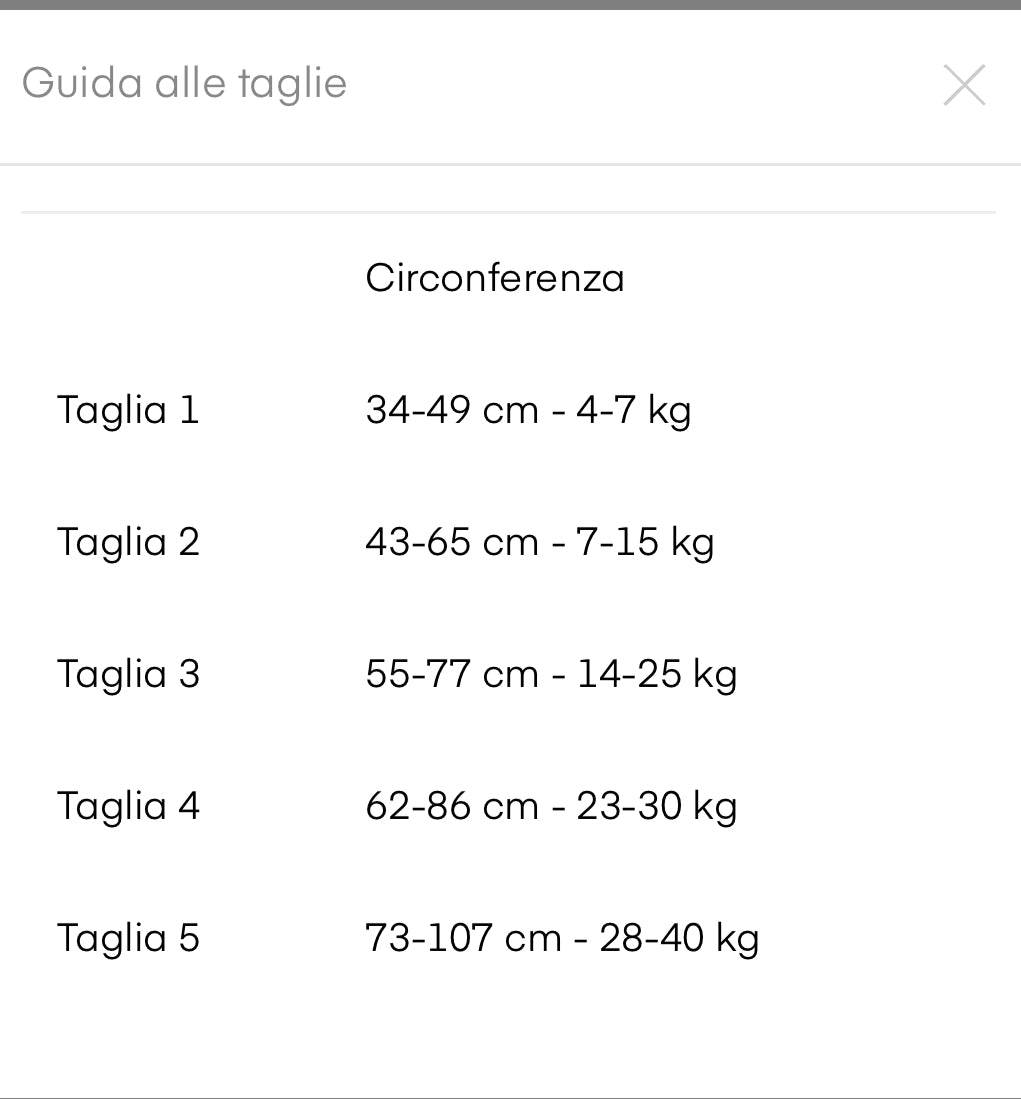Click the 62-86 cm circumference value
Screen dimensions: 1021x1099
pos(452,806)
